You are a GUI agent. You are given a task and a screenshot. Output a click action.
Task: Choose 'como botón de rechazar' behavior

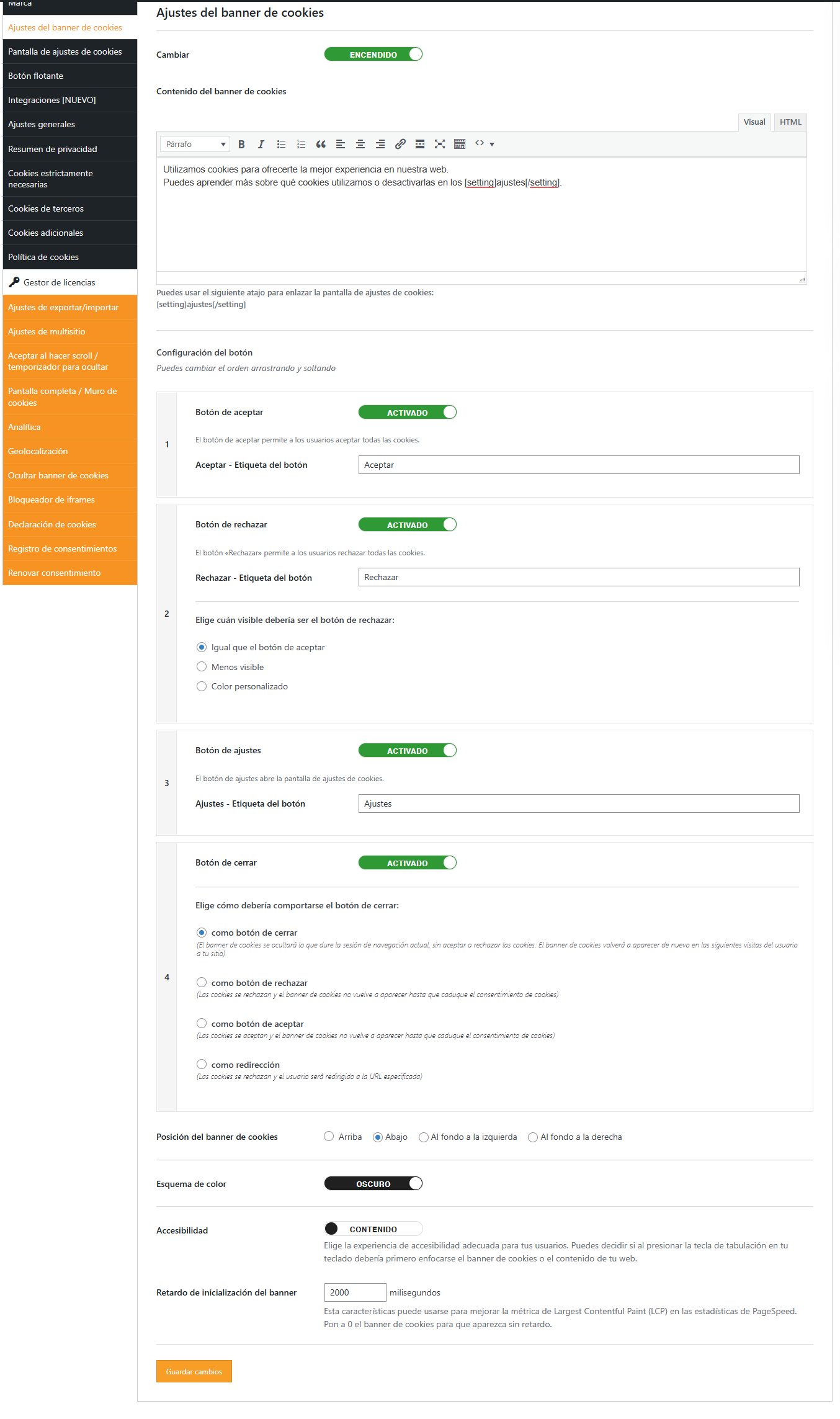[x=202, y=983]
